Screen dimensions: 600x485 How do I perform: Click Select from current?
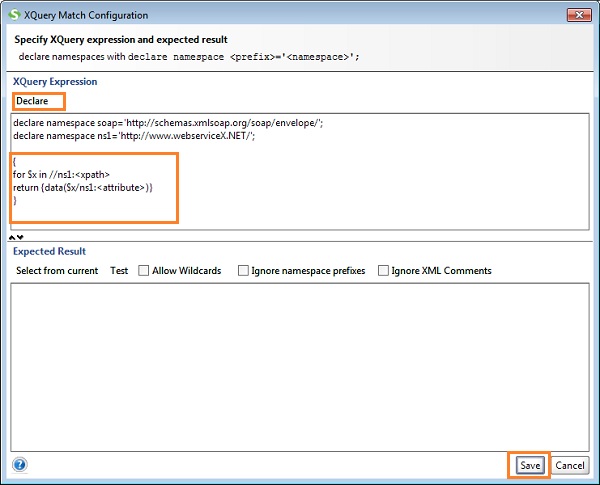pos(57,270)
